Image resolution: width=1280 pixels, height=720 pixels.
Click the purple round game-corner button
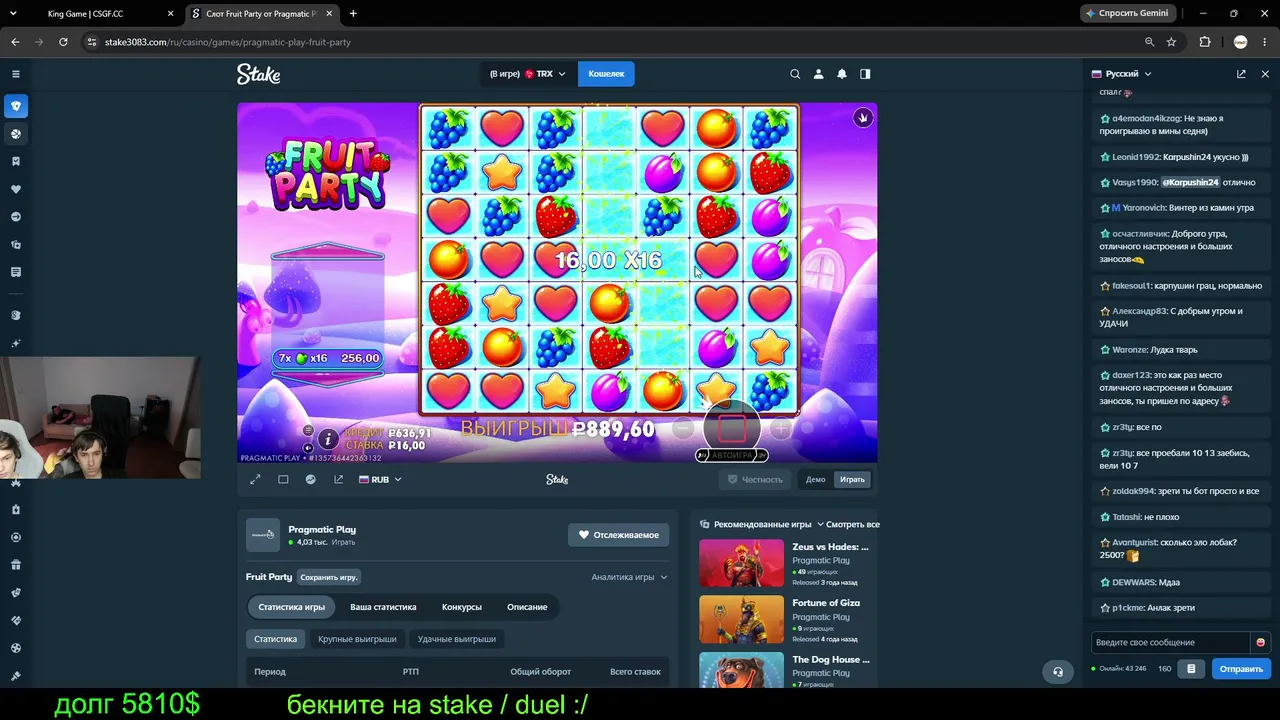[x=863, y=118]
